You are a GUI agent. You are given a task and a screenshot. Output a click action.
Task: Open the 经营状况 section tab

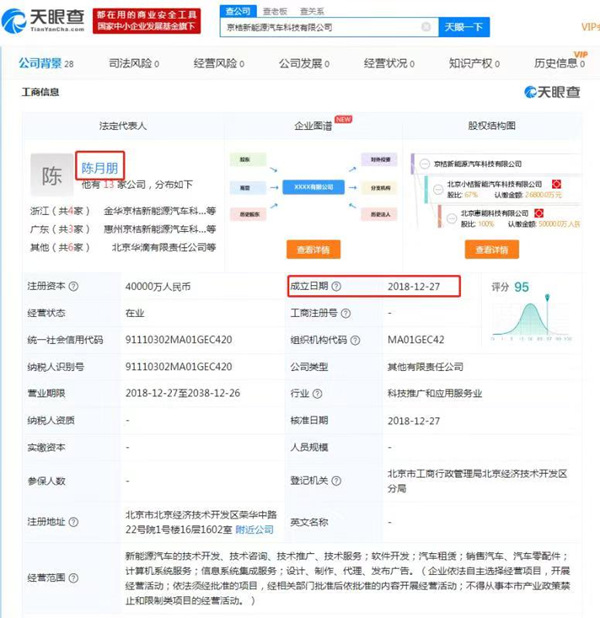(x=389, y=63)
